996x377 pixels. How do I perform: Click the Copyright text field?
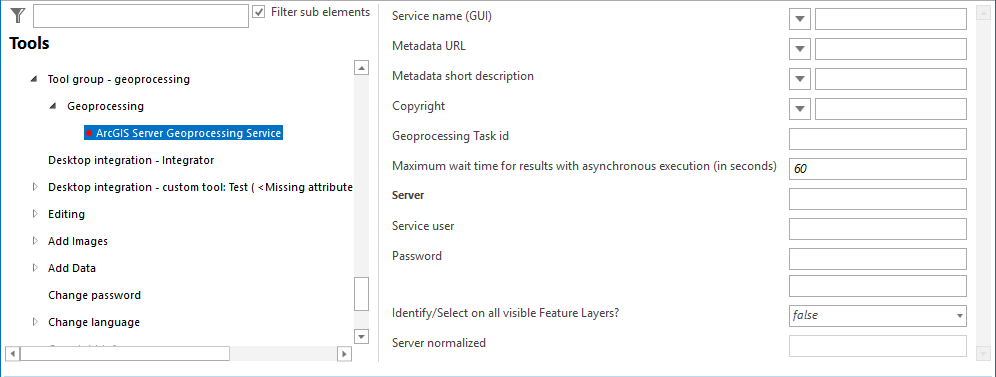[891, 109]
